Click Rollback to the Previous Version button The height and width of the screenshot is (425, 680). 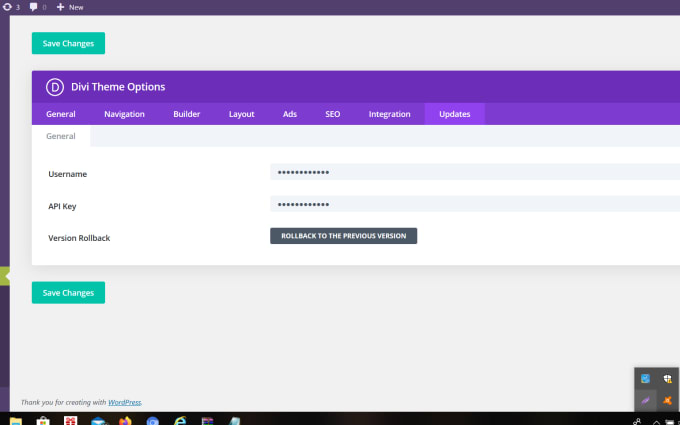pos(343,236)
